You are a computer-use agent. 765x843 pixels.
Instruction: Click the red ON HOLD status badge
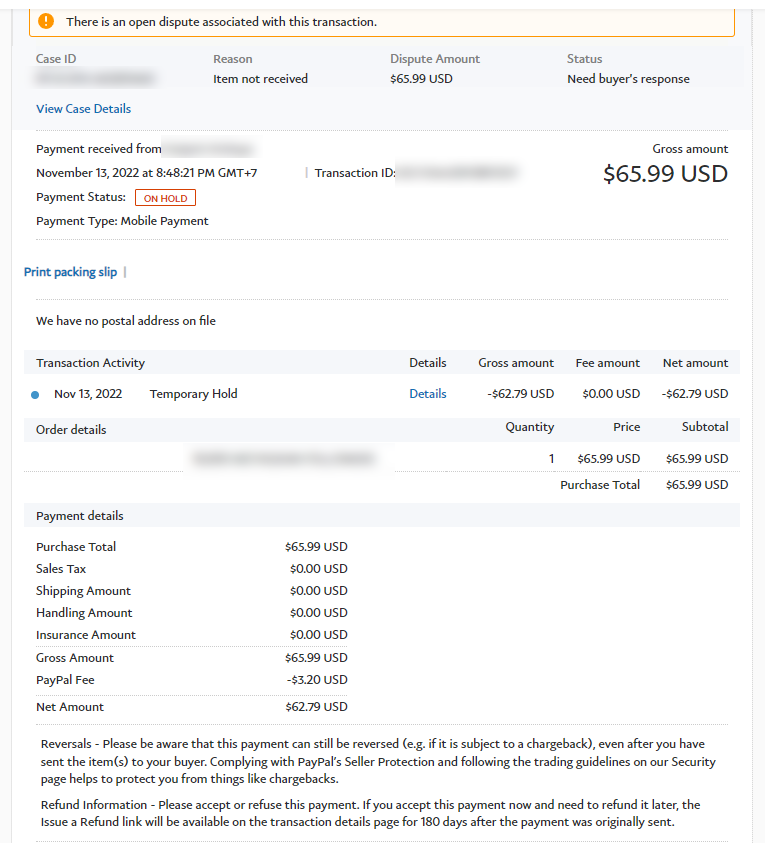(x=166, y=198)
